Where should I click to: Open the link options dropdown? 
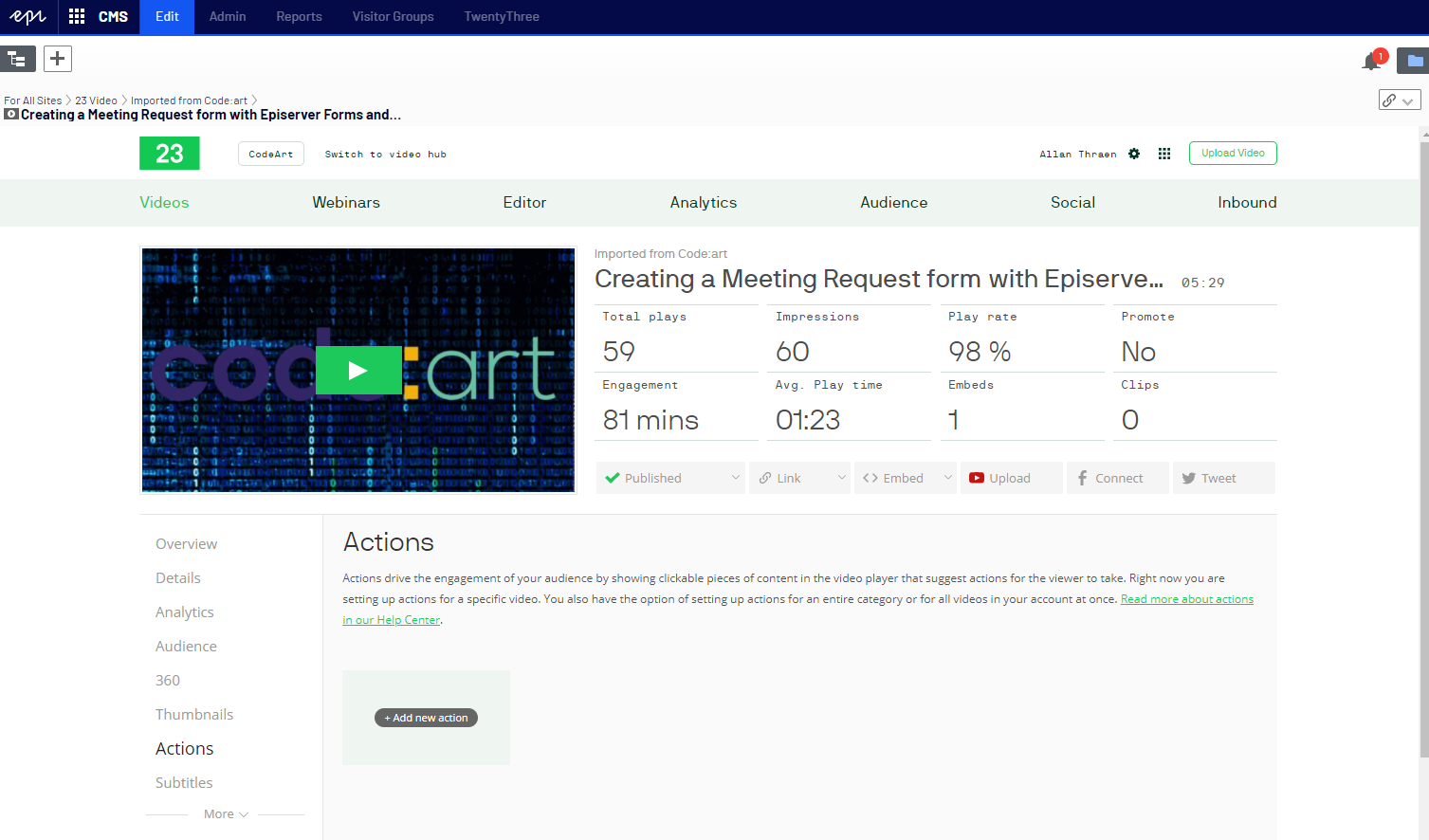pos(1400,100)
